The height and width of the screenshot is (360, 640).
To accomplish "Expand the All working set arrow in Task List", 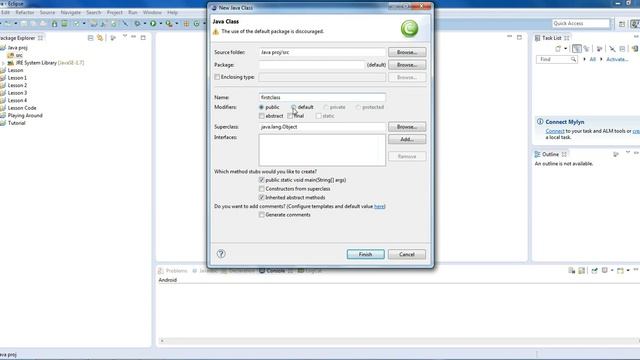I will (x=584, y=60).
